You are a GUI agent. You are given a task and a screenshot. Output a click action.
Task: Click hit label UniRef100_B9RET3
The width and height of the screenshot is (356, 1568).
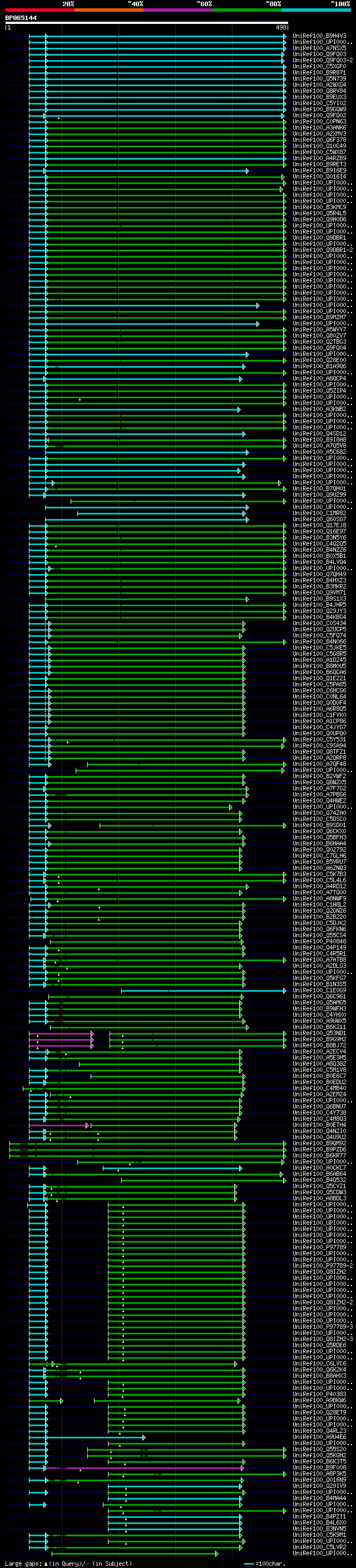[x=319, y=164]
